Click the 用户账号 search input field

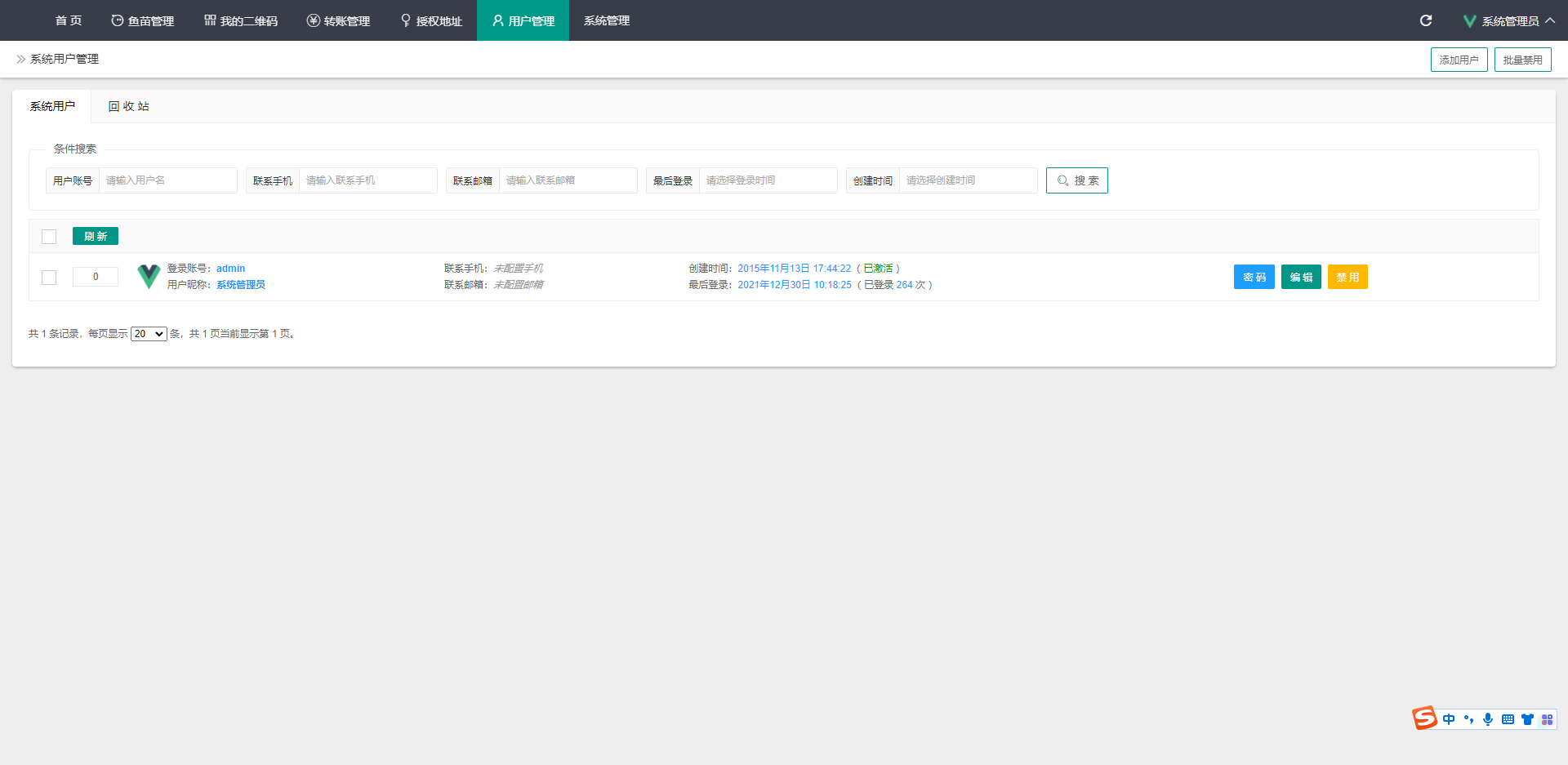pos(167,180)
